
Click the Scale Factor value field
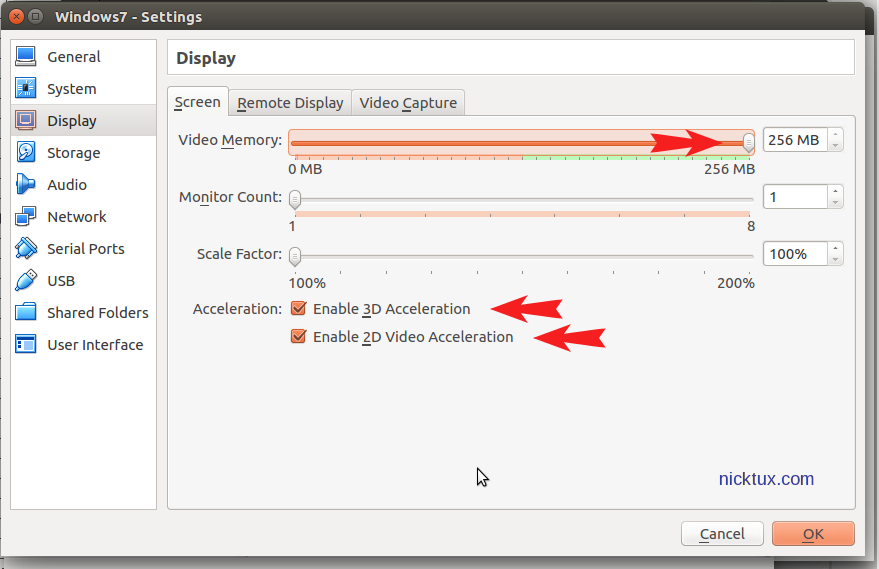794,254
